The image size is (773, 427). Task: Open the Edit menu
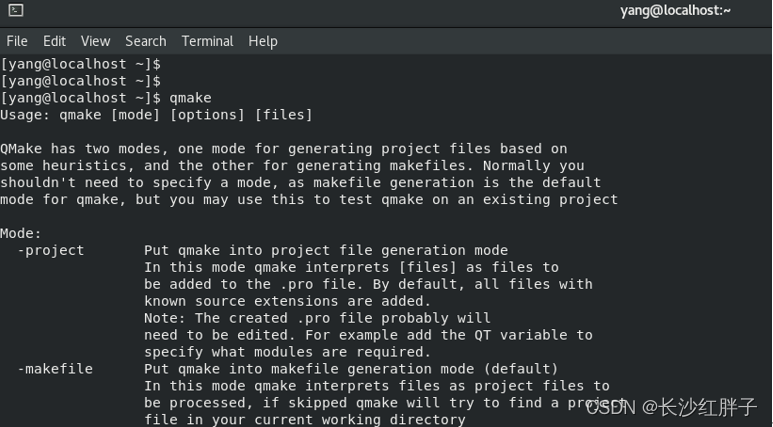(x=54, y=41)
